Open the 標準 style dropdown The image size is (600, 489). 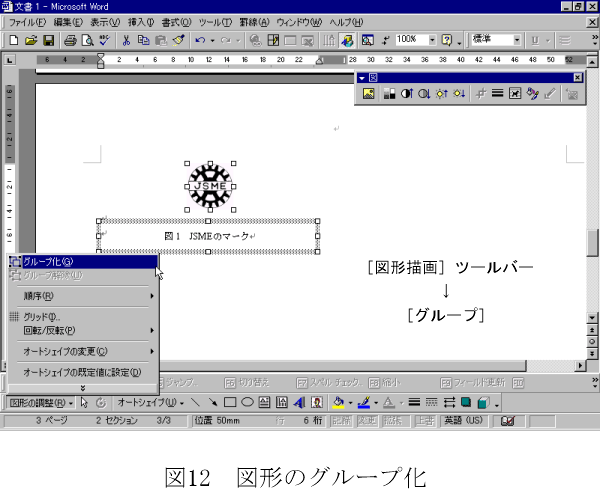(517, 40)
